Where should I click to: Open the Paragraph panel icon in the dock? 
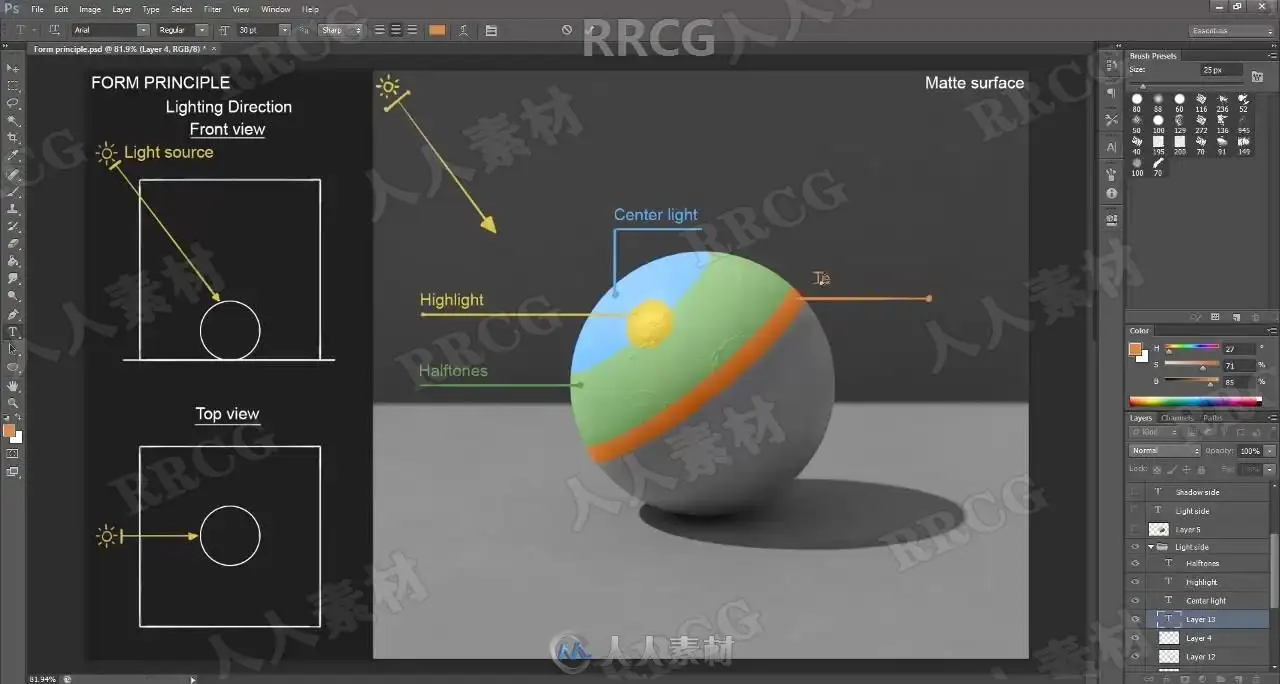click(1111, 93)
